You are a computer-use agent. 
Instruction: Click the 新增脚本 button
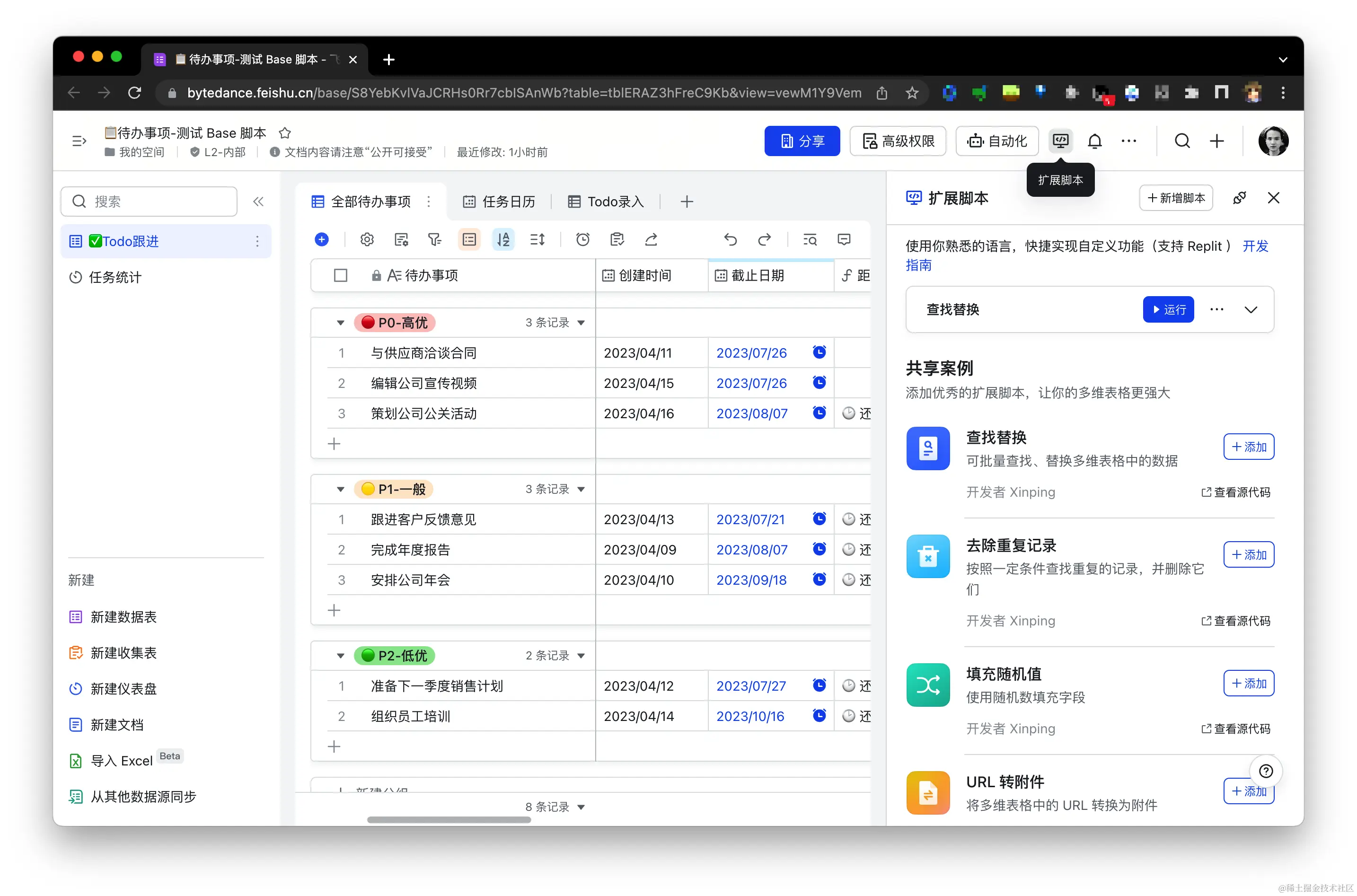(1175, 198)
